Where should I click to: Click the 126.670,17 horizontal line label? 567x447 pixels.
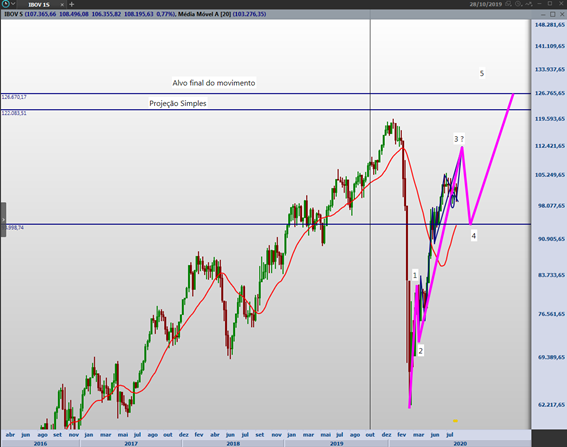tap(14, 97)
